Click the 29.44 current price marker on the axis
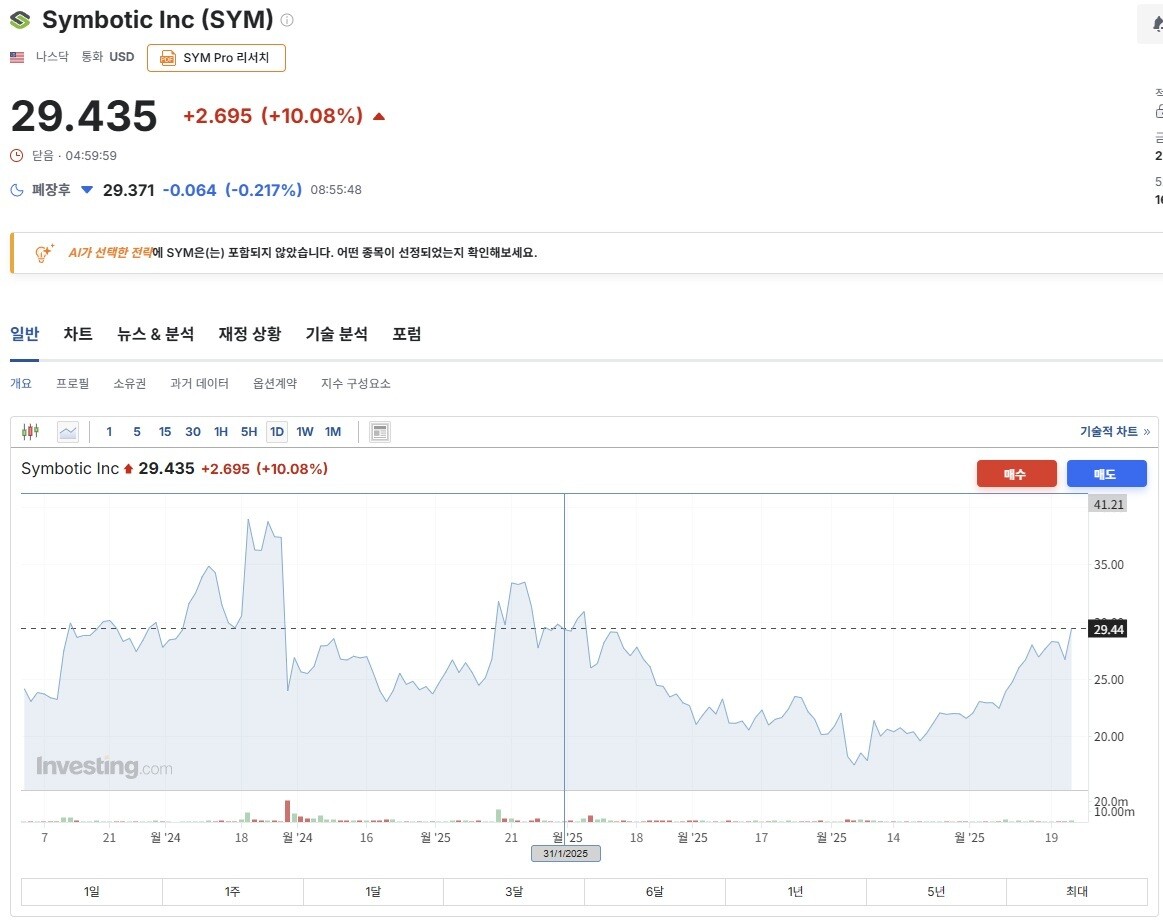The image size is (1163, 920). [x=1108, y=629]
